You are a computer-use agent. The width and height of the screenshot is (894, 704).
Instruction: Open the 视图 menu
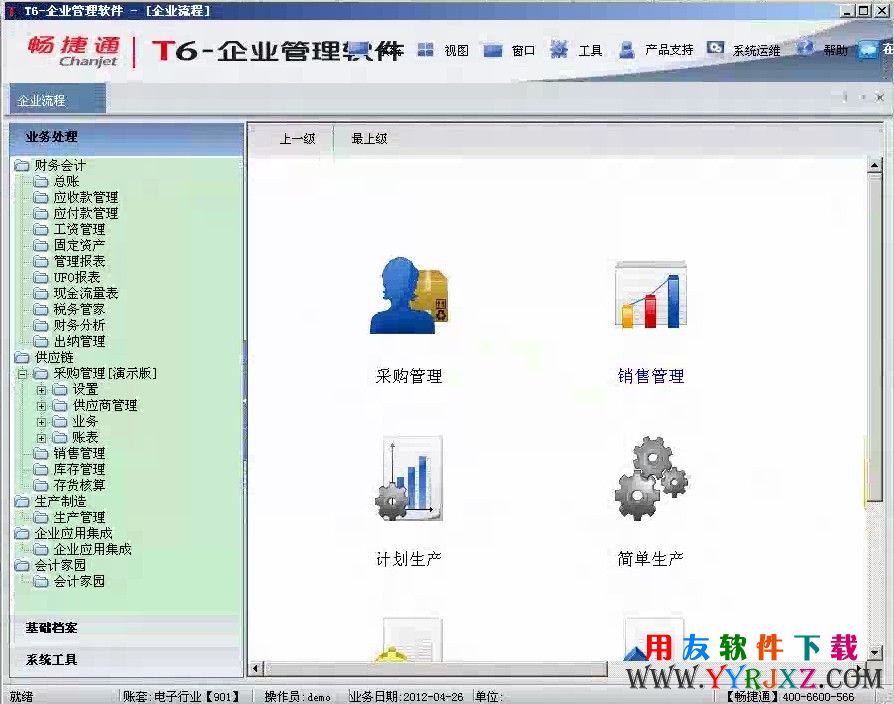[456, 51]
